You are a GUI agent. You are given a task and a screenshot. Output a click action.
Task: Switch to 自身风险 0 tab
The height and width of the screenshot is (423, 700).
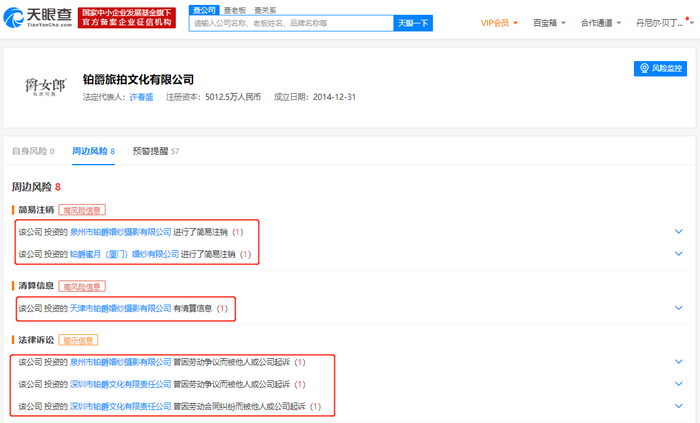[x=33, y=151]
